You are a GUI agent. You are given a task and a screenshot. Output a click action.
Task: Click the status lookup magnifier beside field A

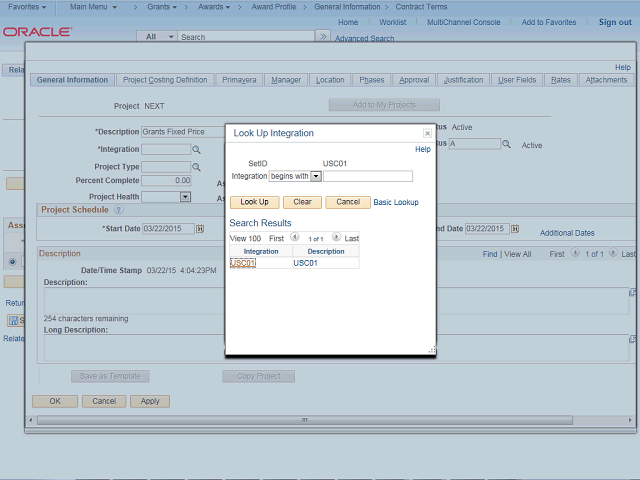click(506, 144)
